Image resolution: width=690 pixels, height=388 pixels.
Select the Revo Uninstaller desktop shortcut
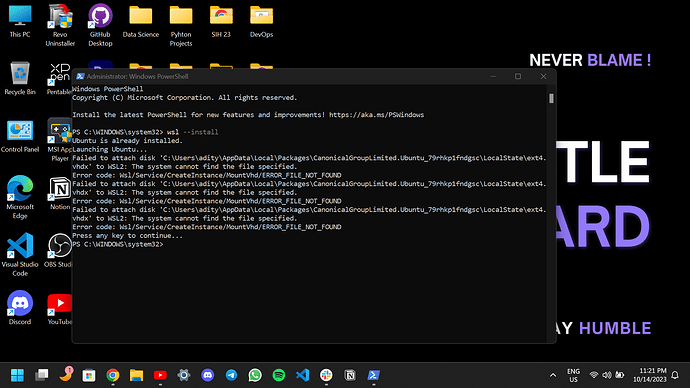coord(60,25)
